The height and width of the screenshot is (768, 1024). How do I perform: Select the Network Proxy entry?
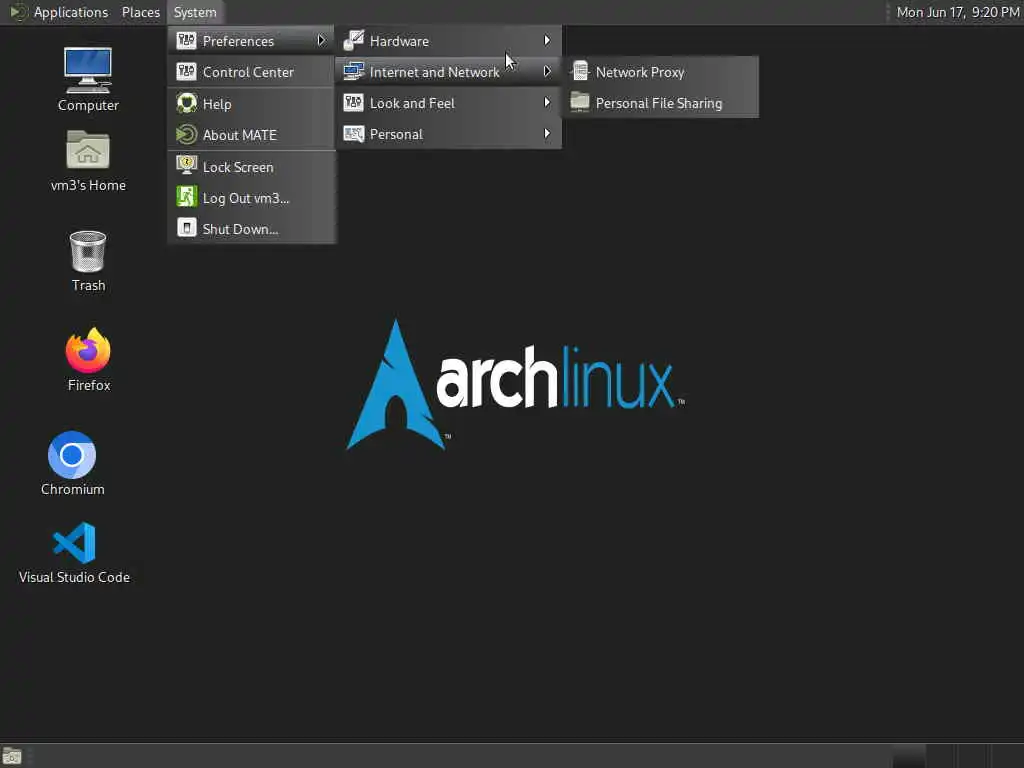[661, 72]
